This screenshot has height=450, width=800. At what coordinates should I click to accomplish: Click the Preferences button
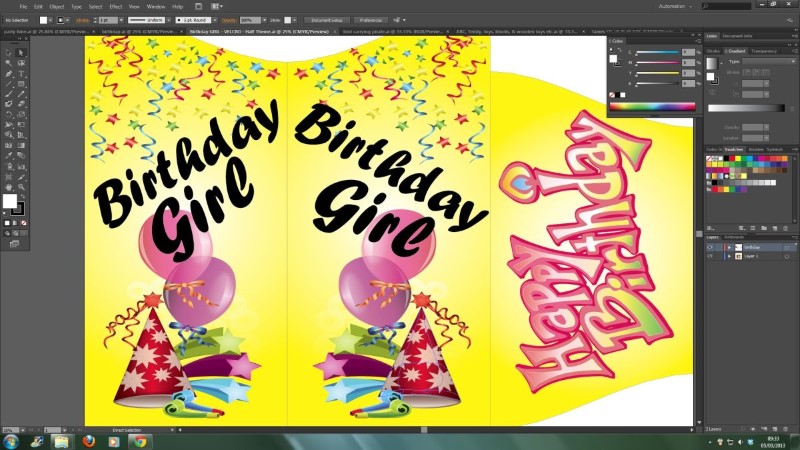tap(370, 19)
